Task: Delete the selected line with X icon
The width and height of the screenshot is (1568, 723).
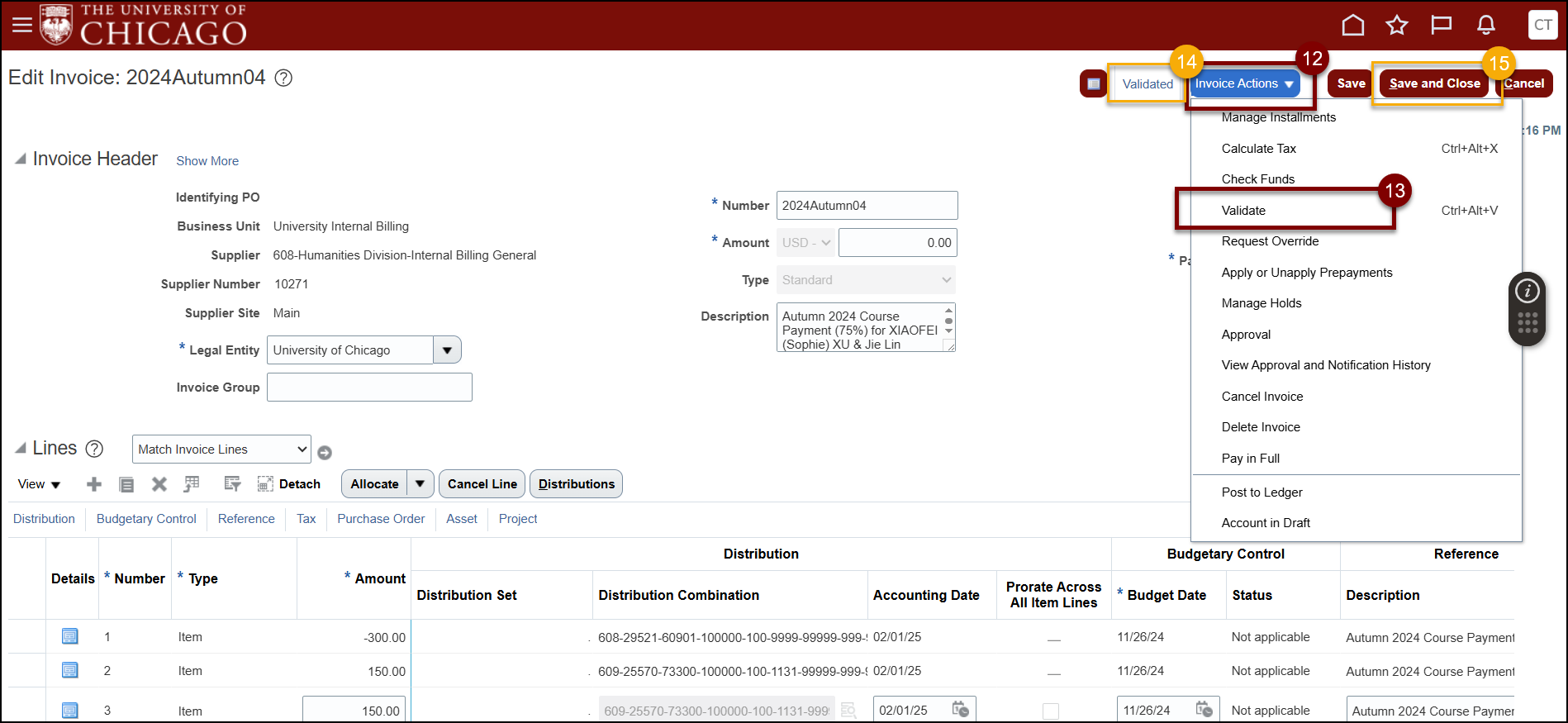Action: click(159, 485)
